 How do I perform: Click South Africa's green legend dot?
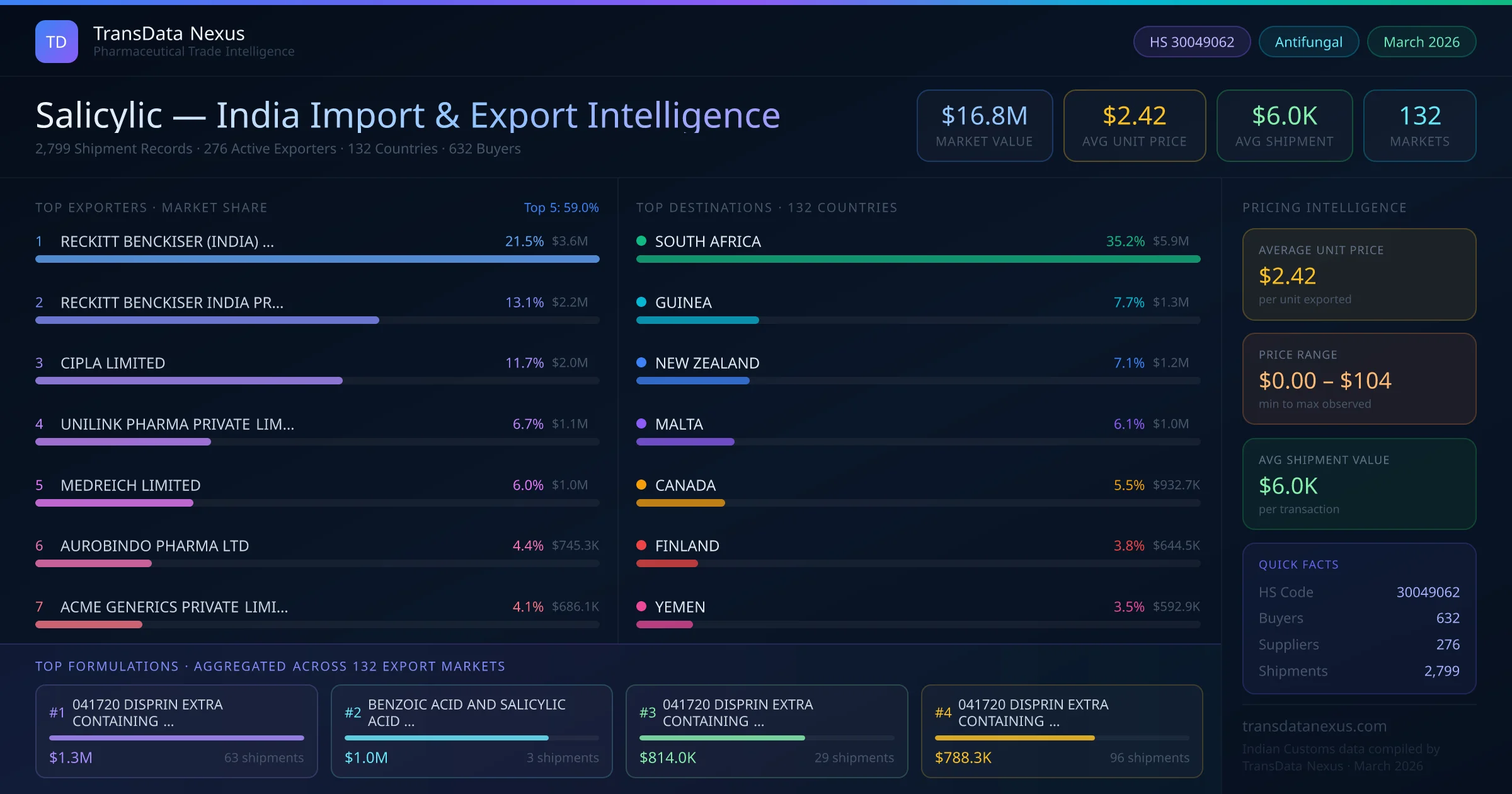click(641, 241)
